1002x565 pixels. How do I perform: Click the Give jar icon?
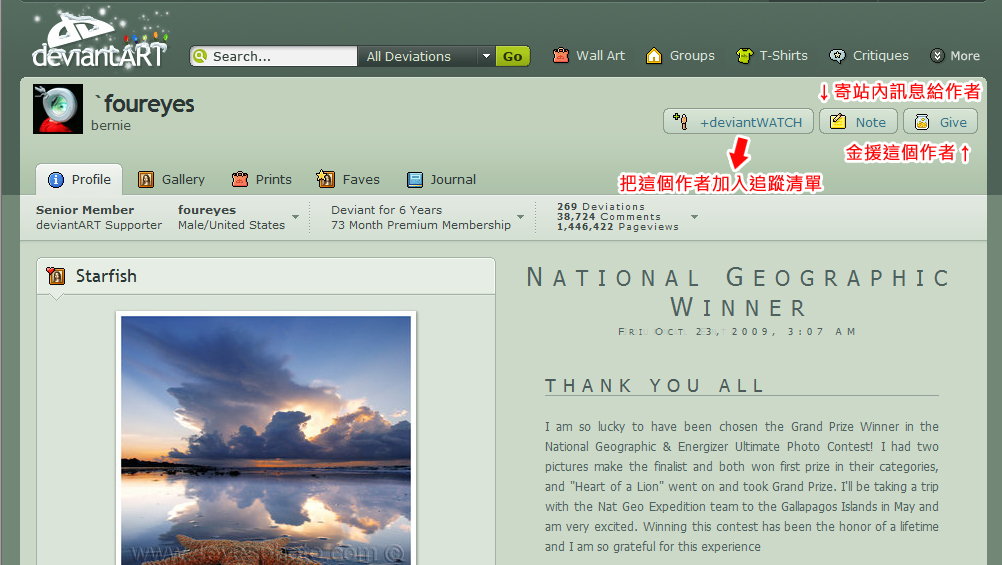(x=921, y=121)
